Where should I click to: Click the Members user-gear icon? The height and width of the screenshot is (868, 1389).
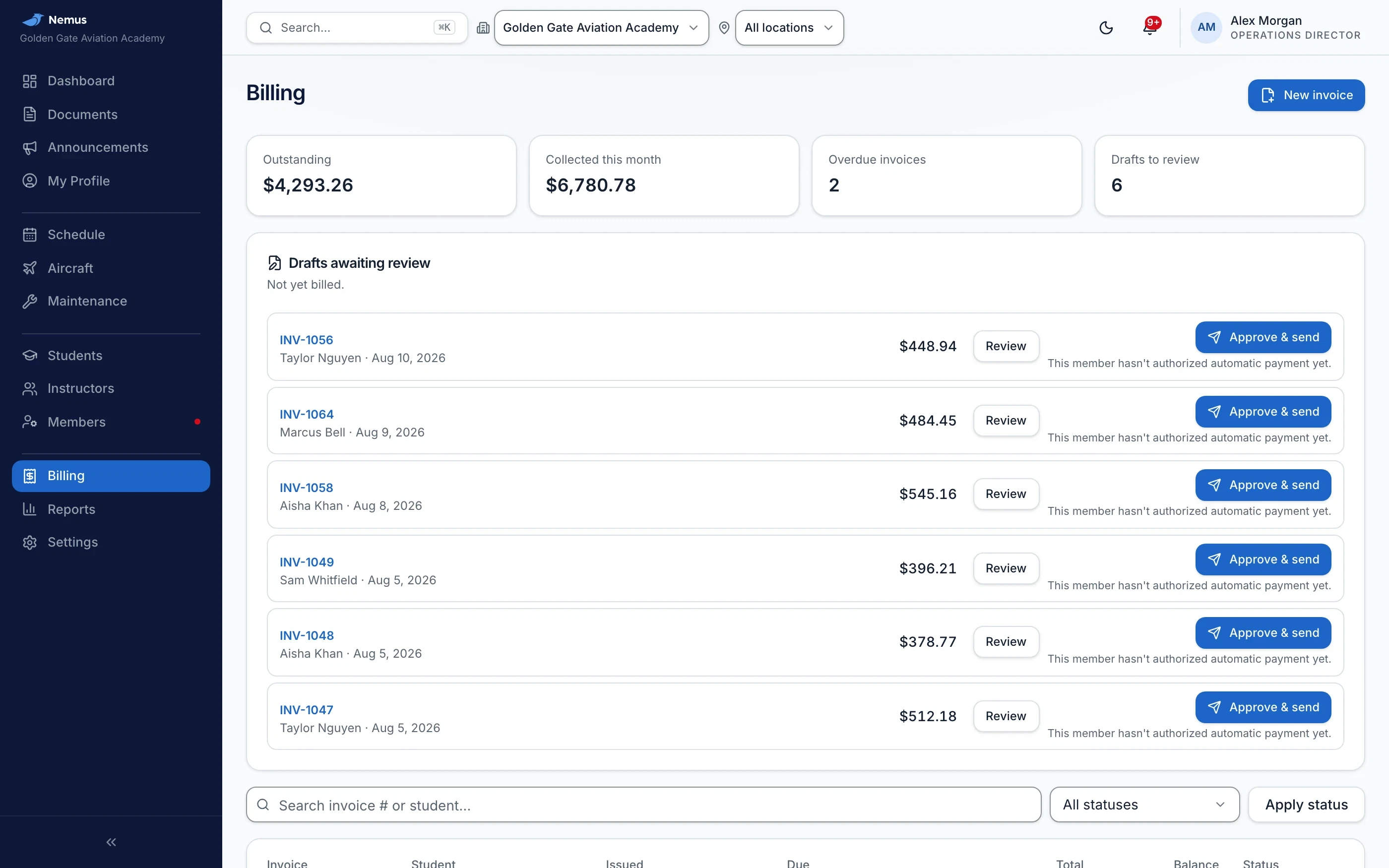click(30, 422)
